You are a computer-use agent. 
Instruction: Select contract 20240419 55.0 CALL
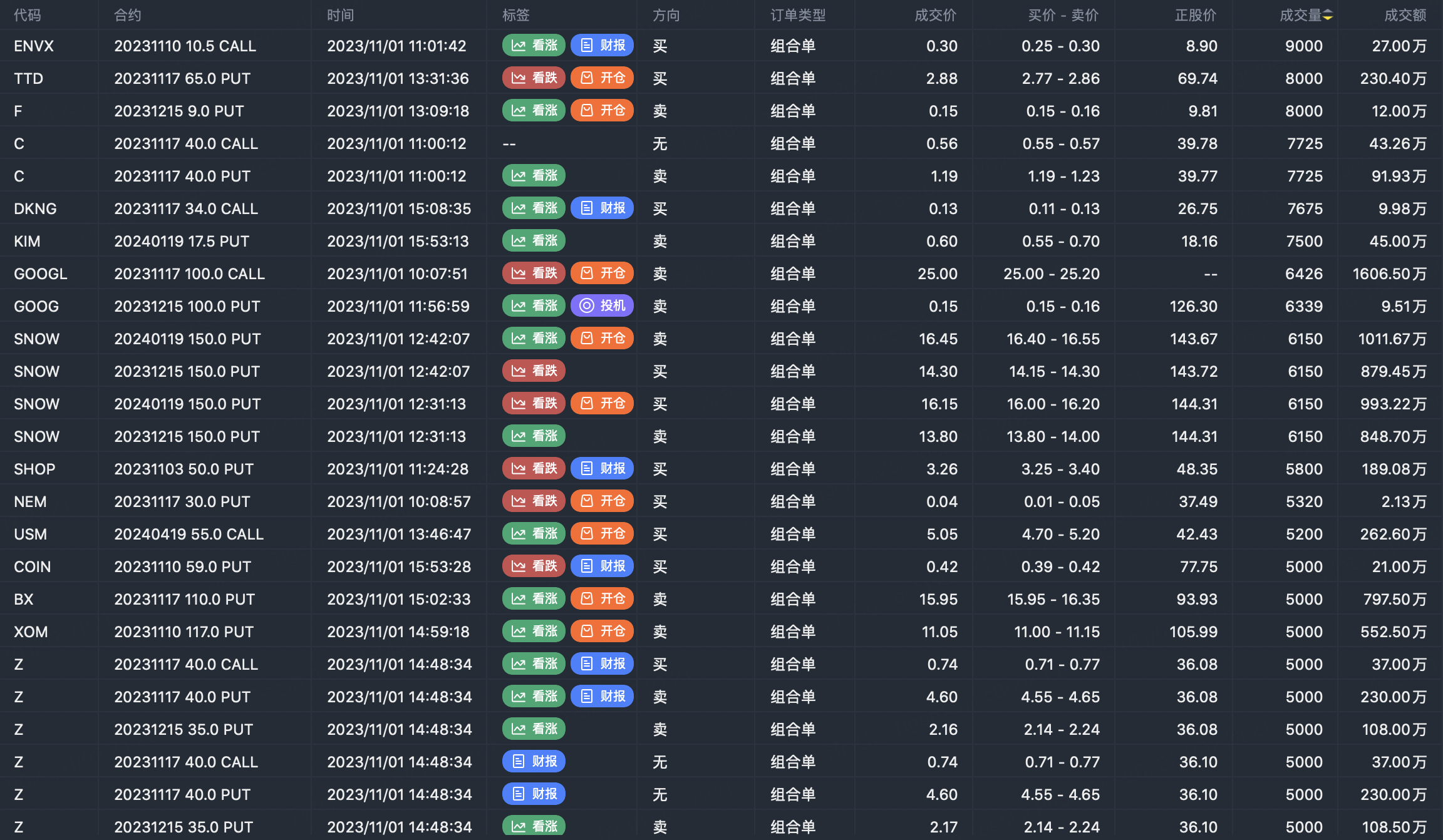(189, 534)
